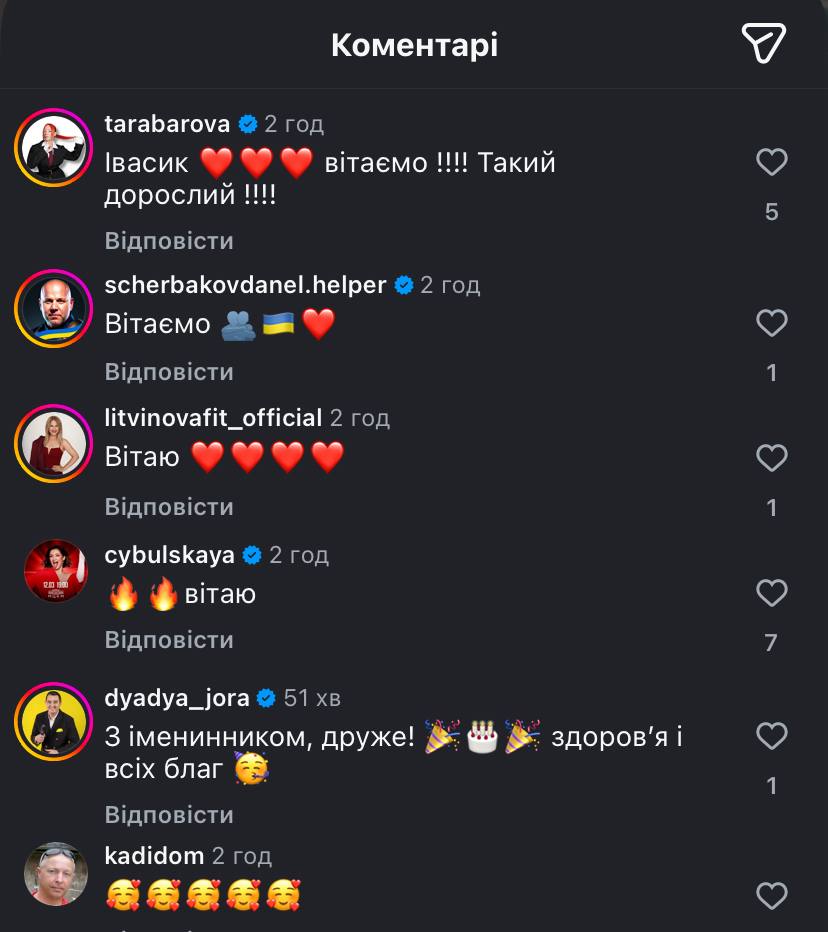This screenshot has width=828, height=932.
Task: View kadidom's profile picture
Action: (x=56, y=874)
